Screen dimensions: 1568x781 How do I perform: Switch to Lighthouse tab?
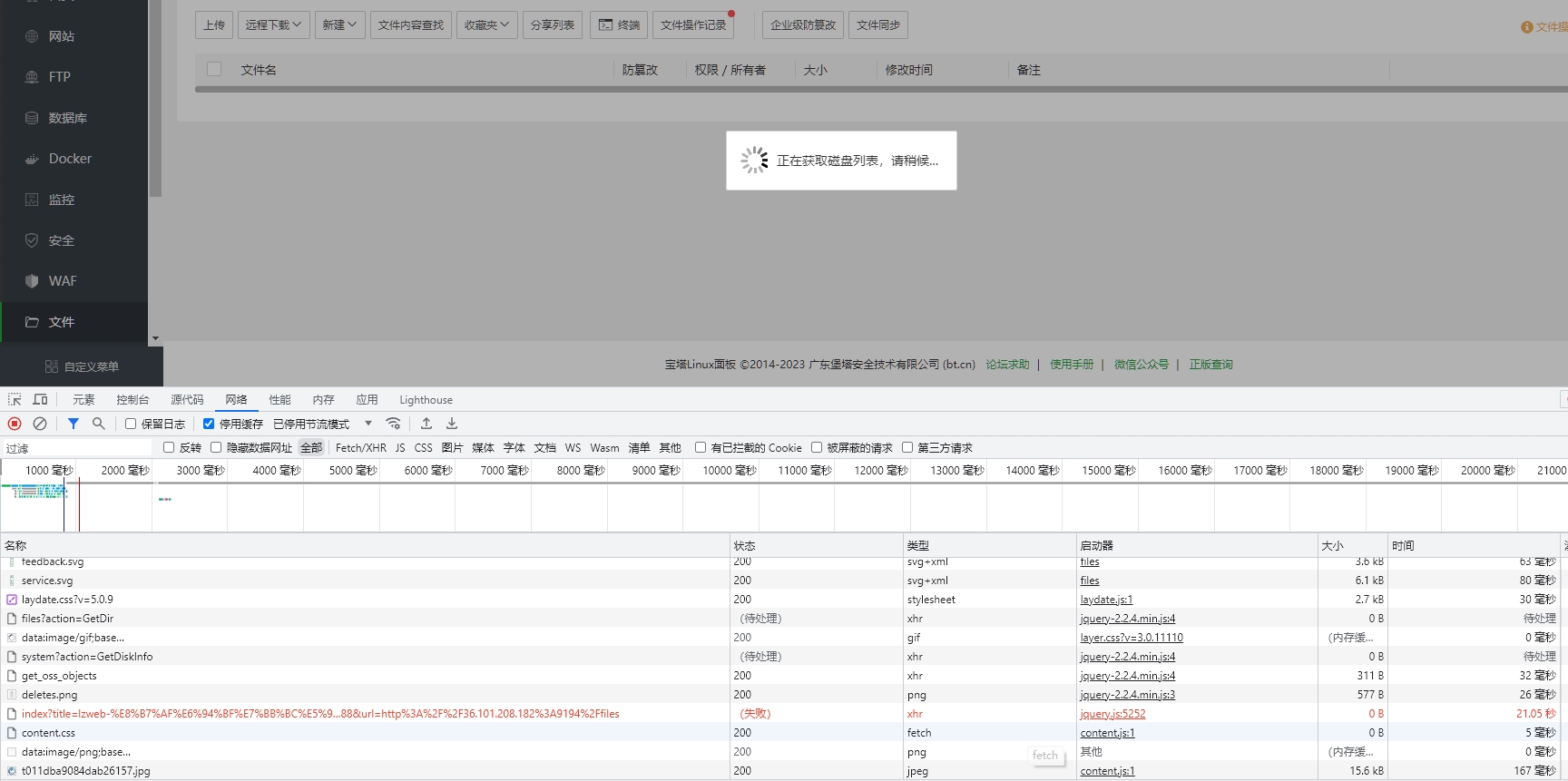point(426,400)
